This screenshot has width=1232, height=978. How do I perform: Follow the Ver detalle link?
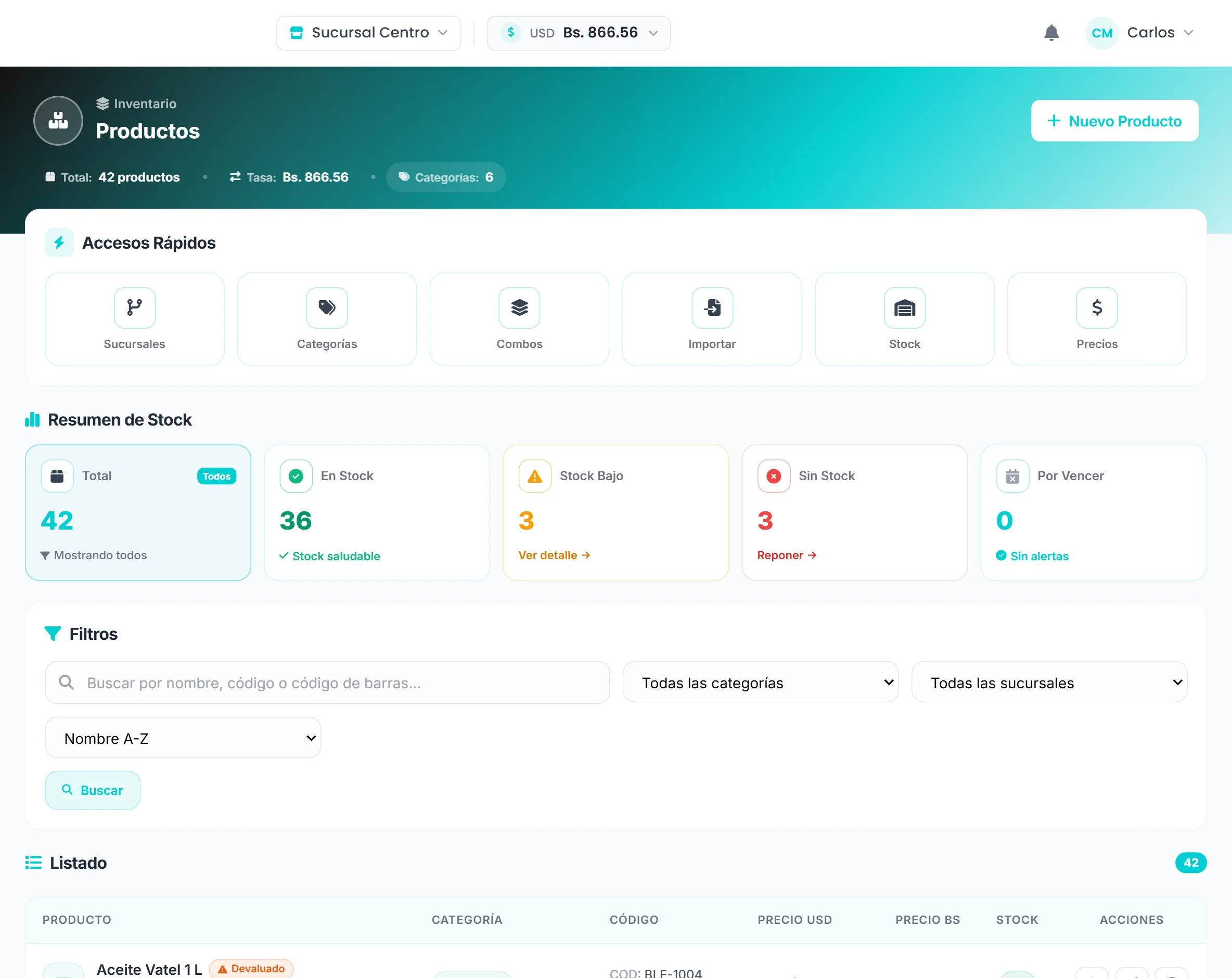554,555
